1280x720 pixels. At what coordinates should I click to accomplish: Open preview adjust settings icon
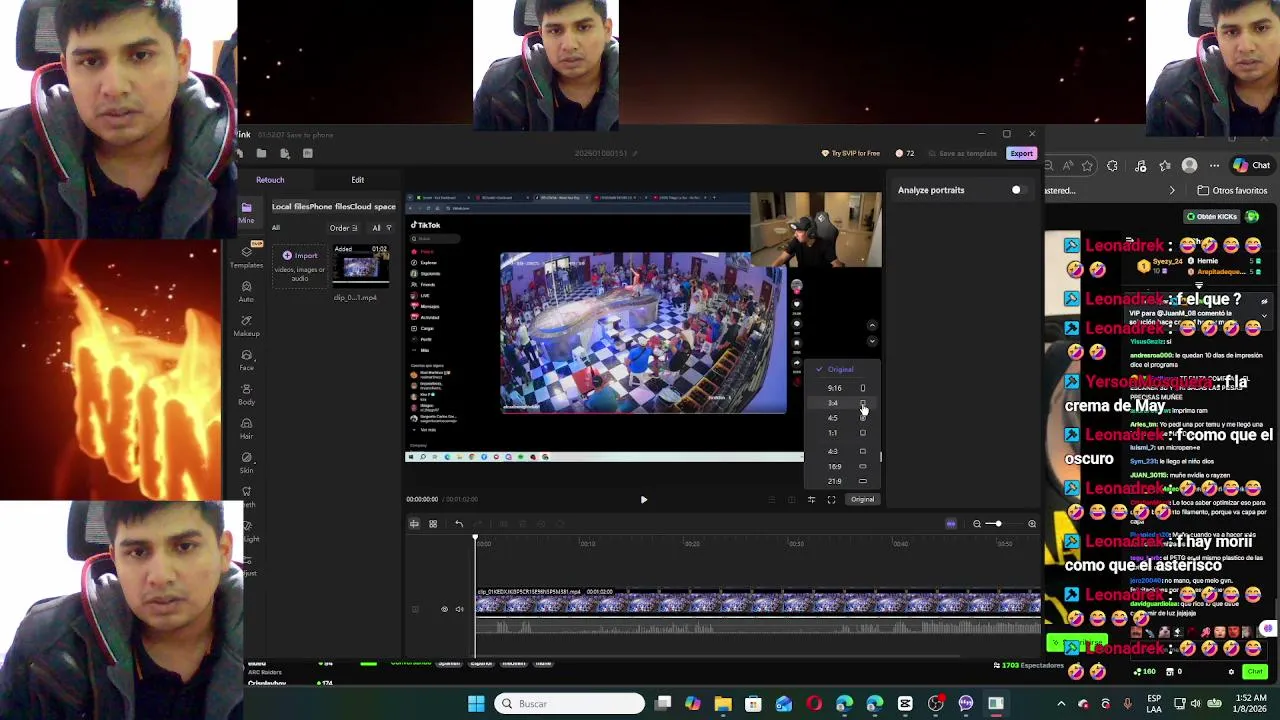tap(811, 499)
